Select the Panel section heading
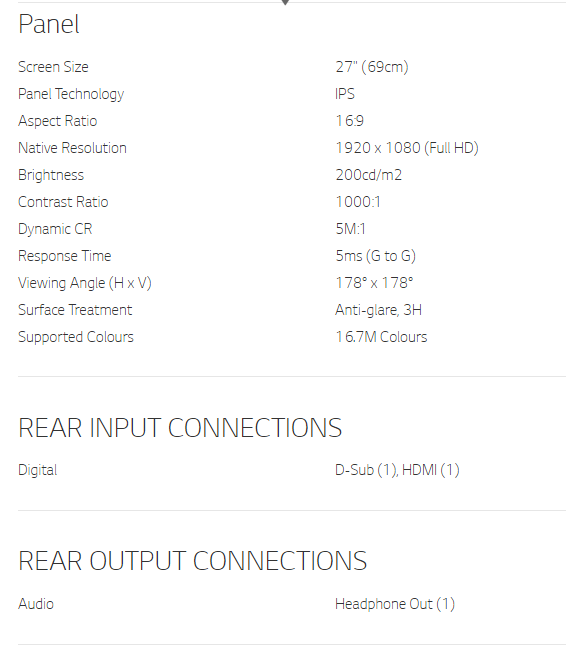The height and width of the screenshot is (655, 566). click(x=49, y=24)
